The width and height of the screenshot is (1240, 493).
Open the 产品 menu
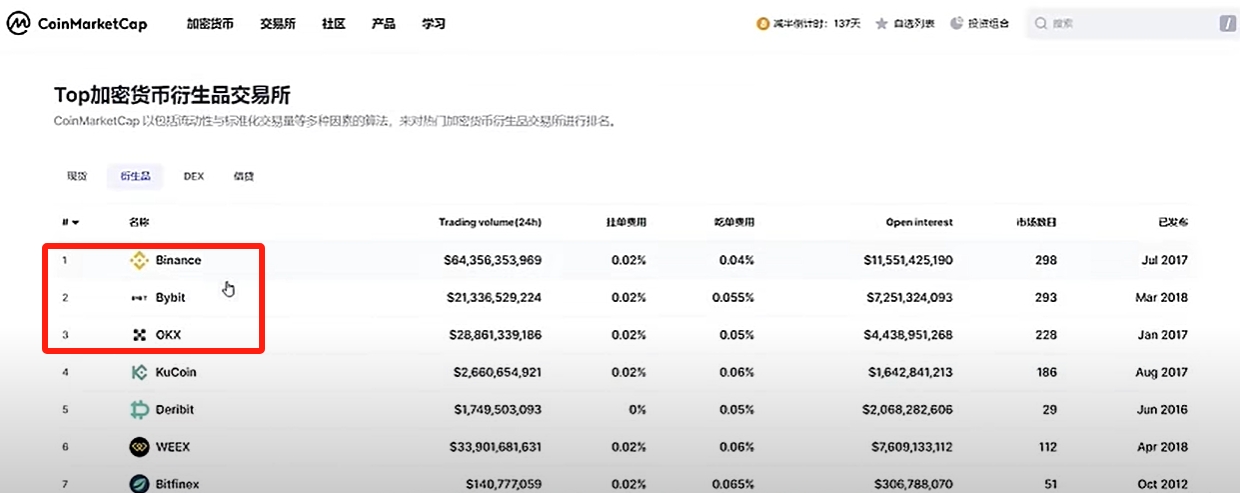click(x=383, y=23)
